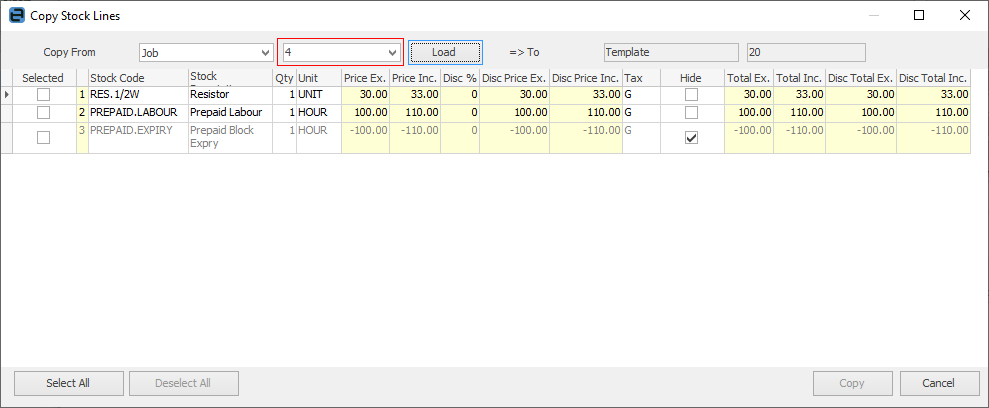Click the Select All button
This screenshot has width=989, height=408.
click(68, 383)
